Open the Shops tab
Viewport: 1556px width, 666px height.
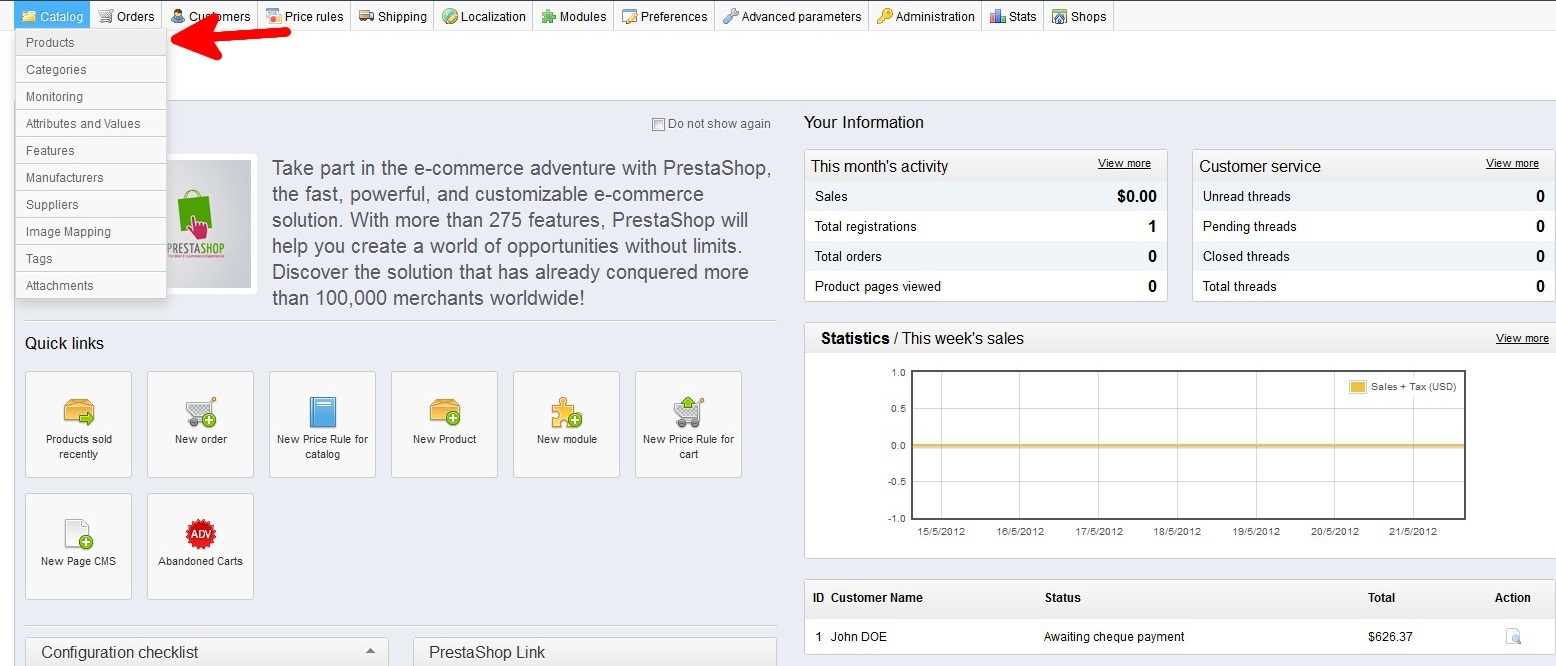tap(1078, 16)
